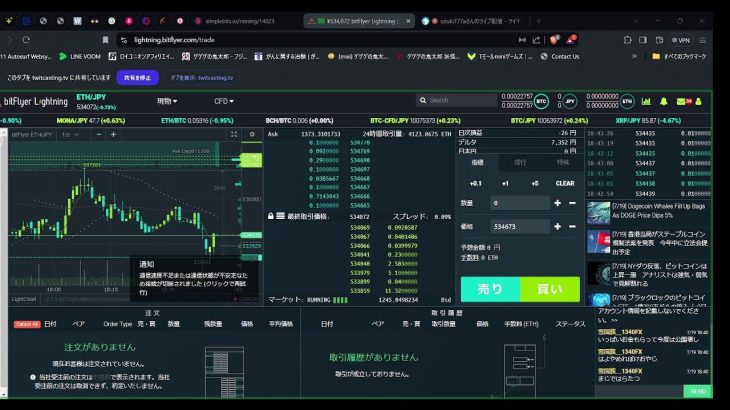Open the notifications bell icon
The height and width of the screenshot is (410, 730).
tap(664, 101)
